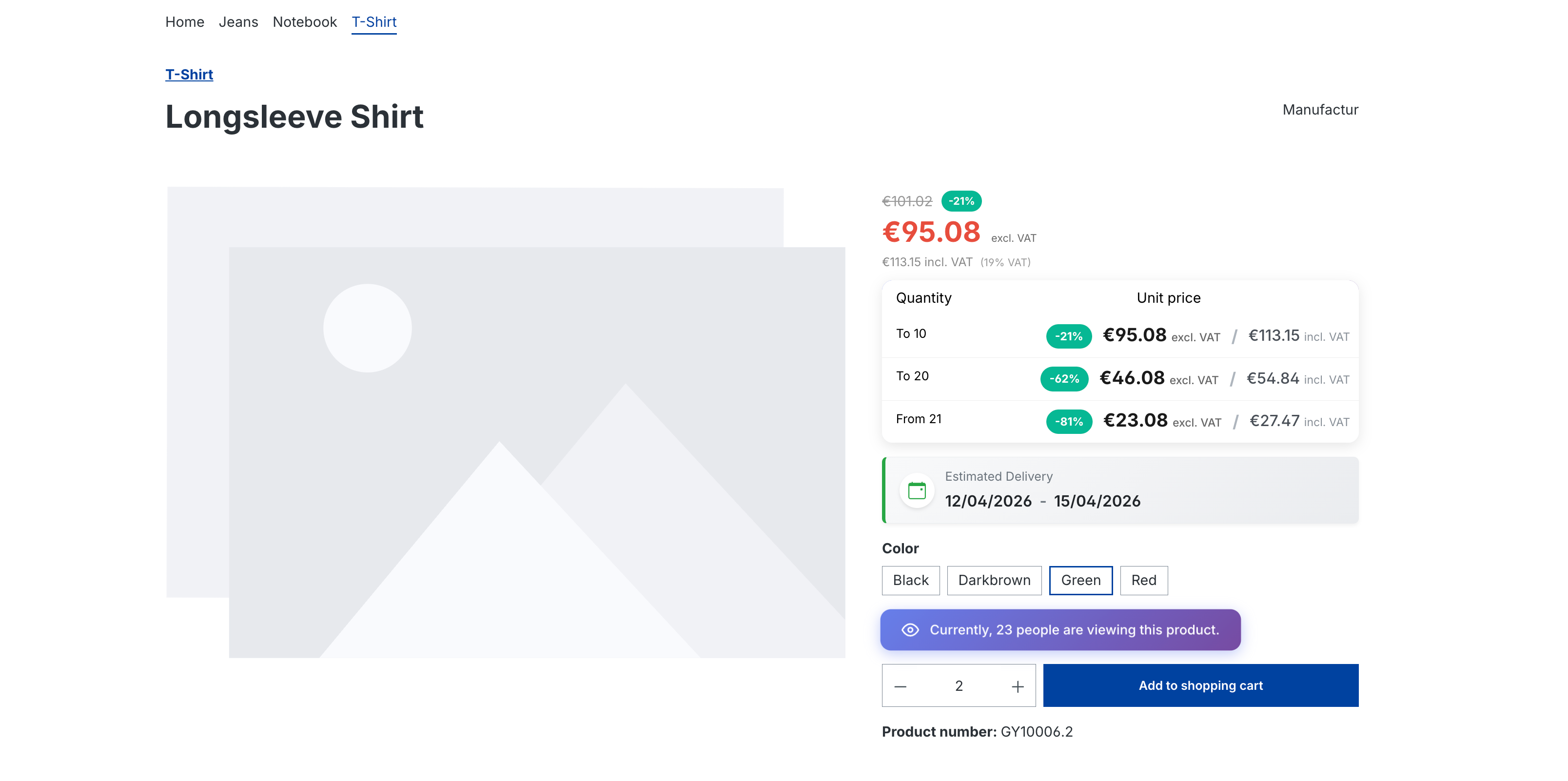This screenshot has height=781, width=1568.
Task: Click the minus quantity stepper icon
Action: [900, 686]
